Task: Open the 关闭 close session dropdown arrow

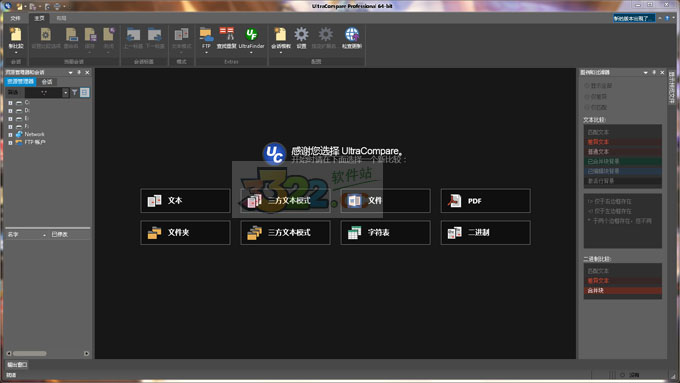Action: 108,53
